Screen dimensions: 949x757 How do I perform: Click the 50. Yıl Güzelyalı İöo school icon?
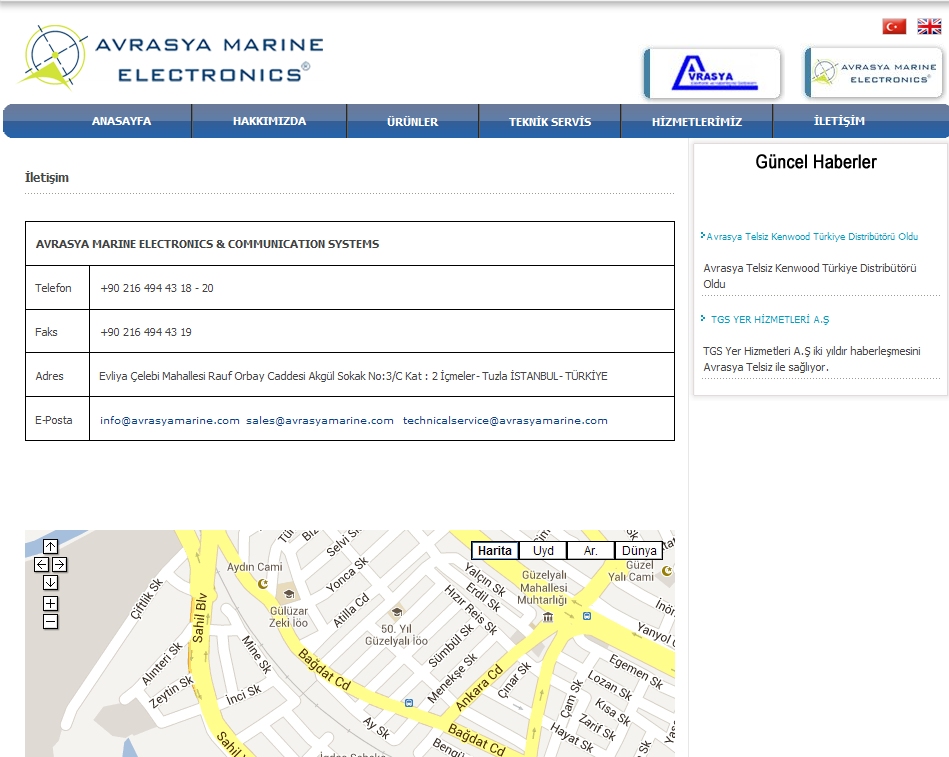[x=397, y=612]
